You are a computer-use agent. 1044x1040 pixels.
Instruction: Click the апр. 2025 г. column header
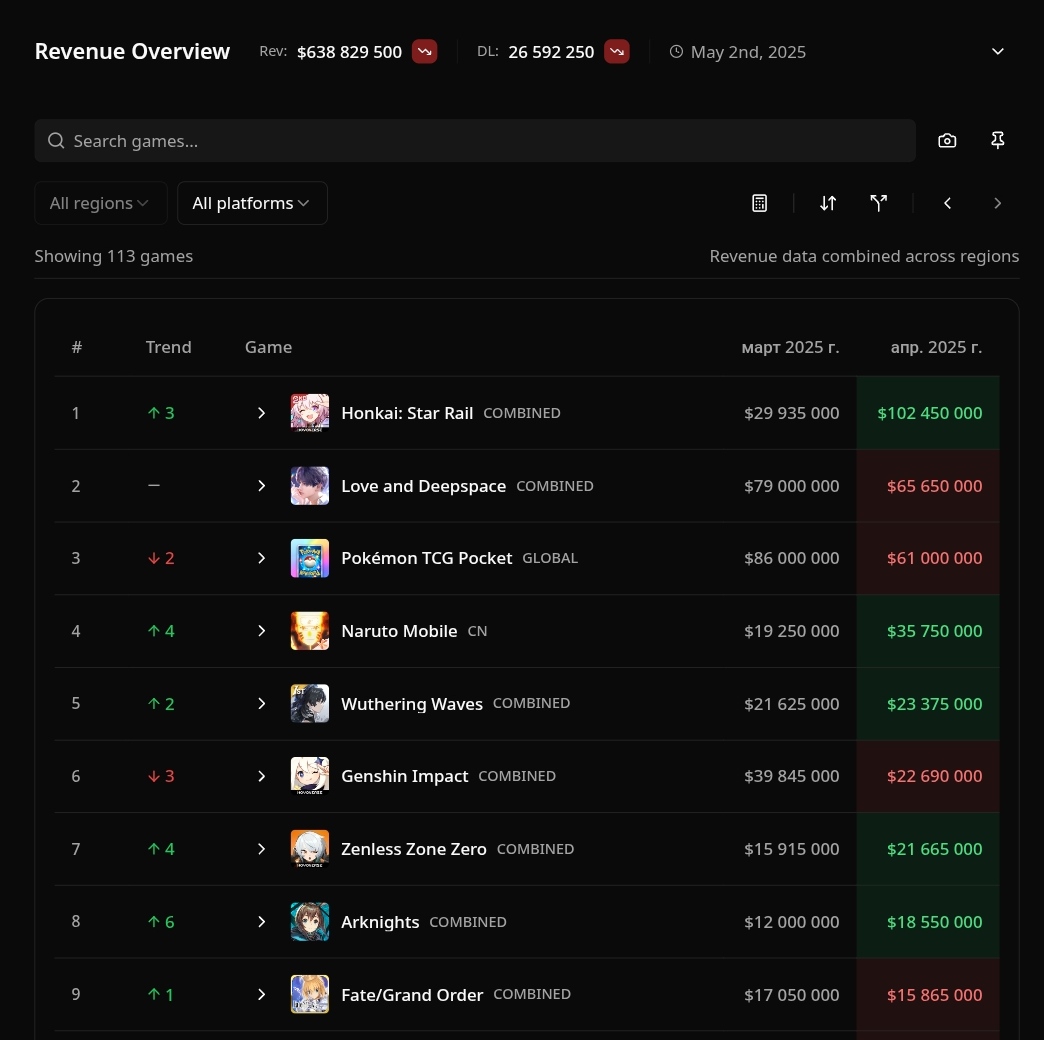point(936,347)
